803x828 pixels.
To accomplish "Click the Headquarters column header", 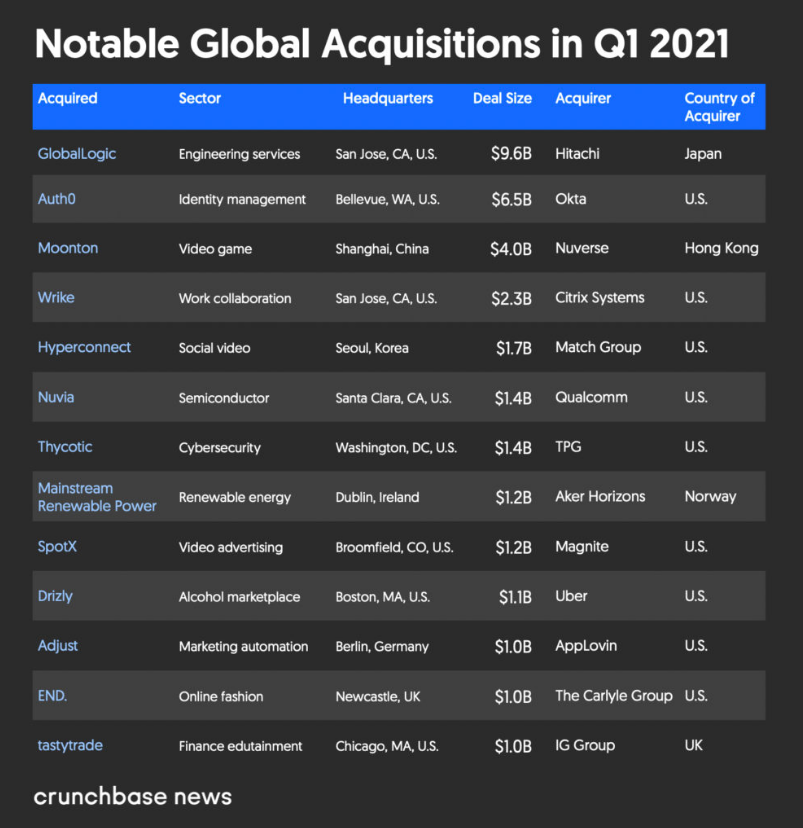I will (388, 98).
